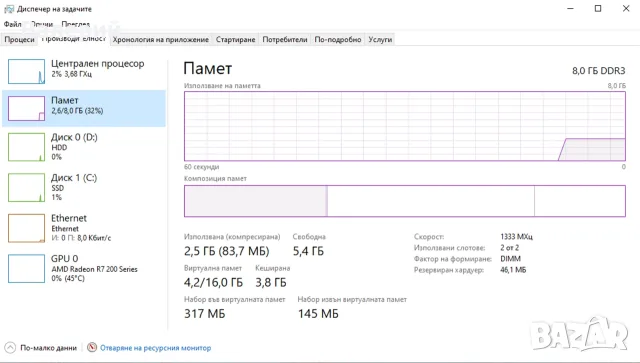Click the Диск 0 (D:) label
This screenshot has height=363, width=640.
(x=74, y=137)
